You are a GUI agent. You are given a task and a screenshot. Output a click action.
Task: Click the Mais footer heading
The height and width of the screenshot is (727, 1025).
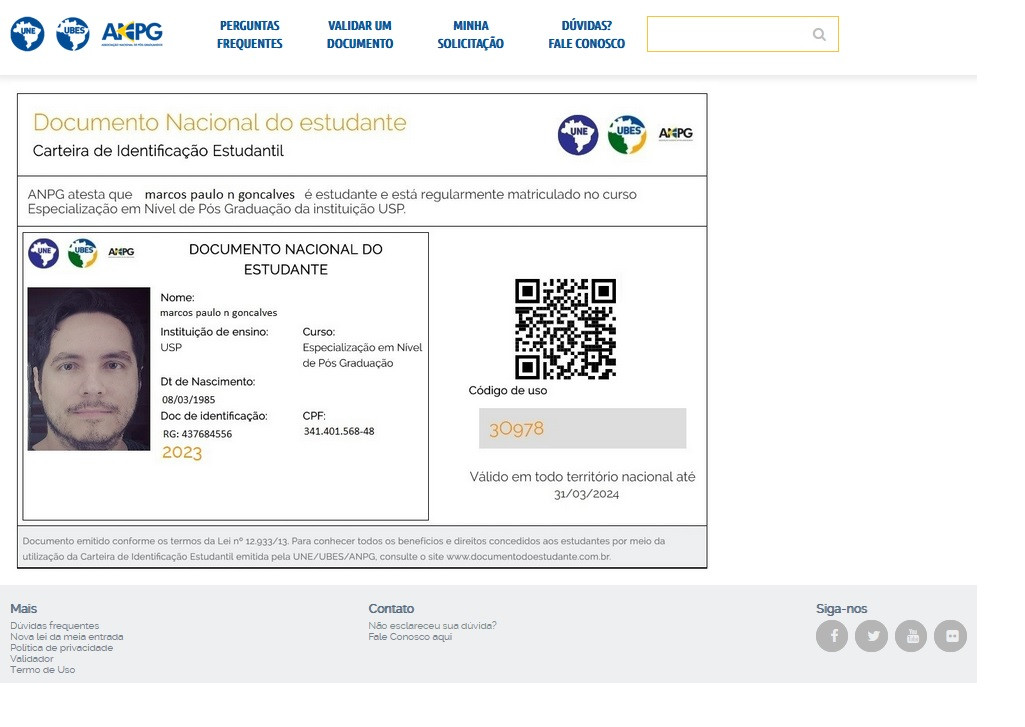coord(24,609)
